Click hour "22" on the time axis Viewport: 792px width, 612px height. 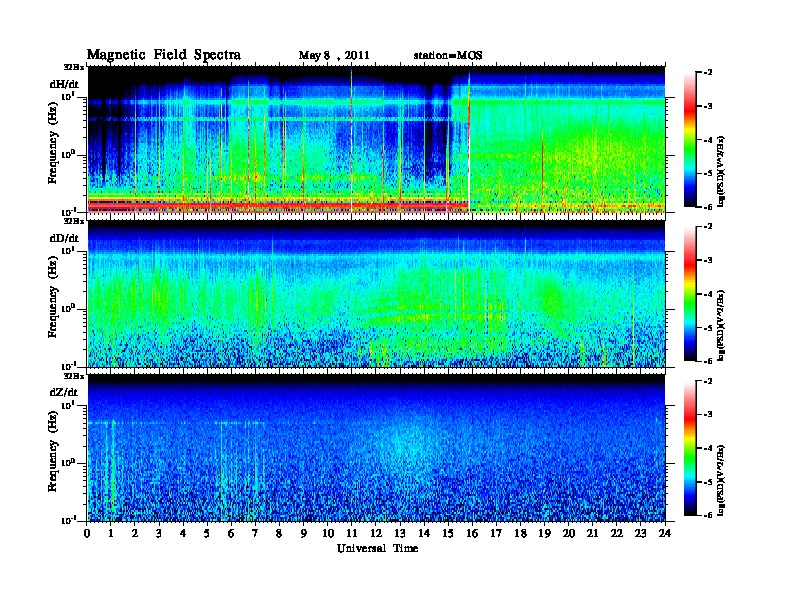pos(617,534)
